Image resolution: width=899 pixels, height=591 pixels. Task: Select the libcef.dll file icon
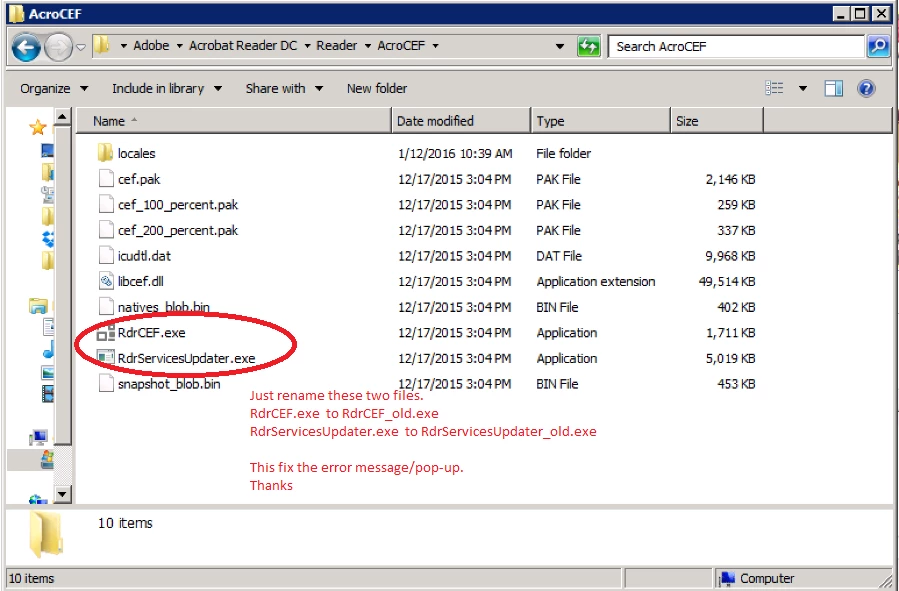106,281
